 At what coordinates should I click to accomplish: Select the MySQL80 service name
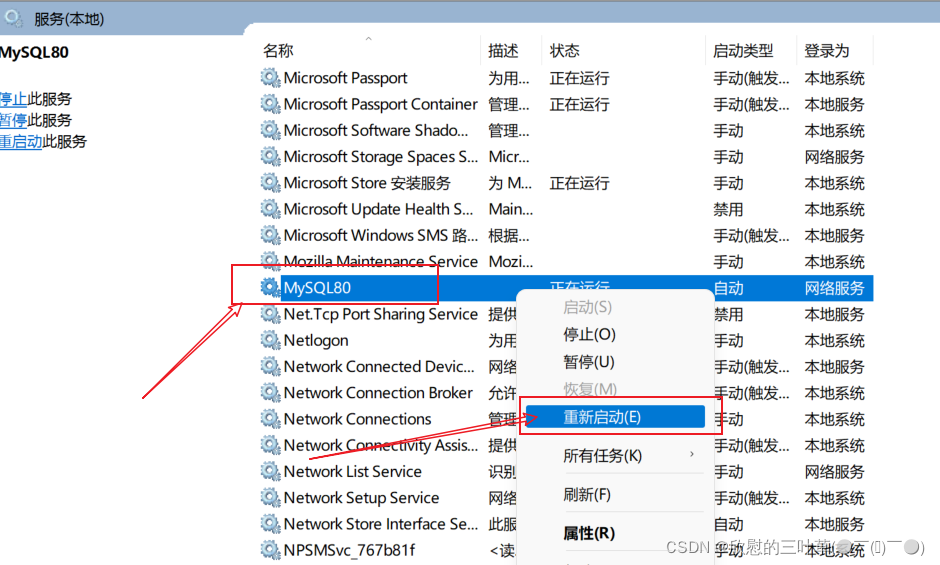317,288
